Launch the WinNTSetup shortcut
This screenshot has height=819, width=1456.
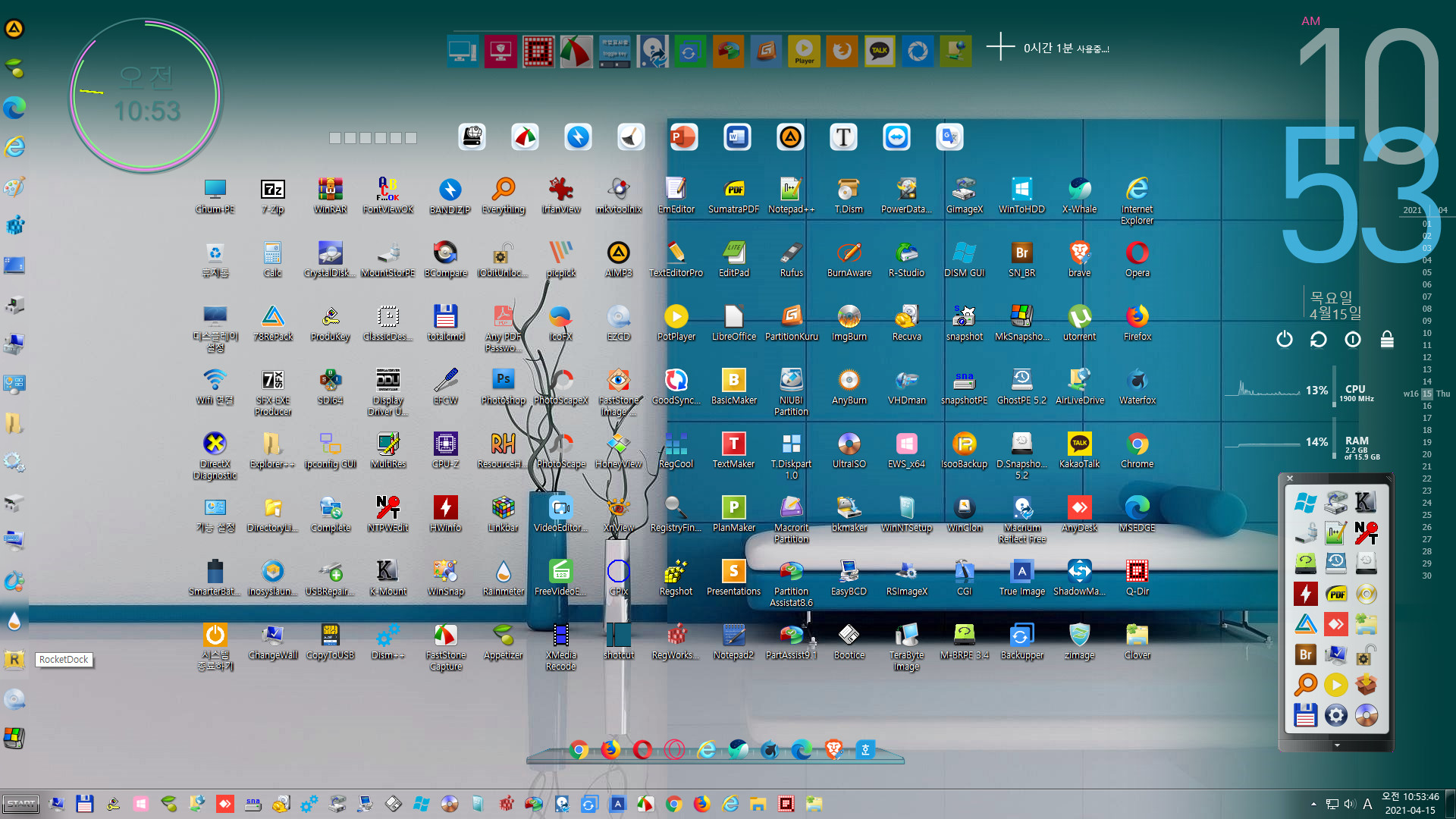pos(906,513)
